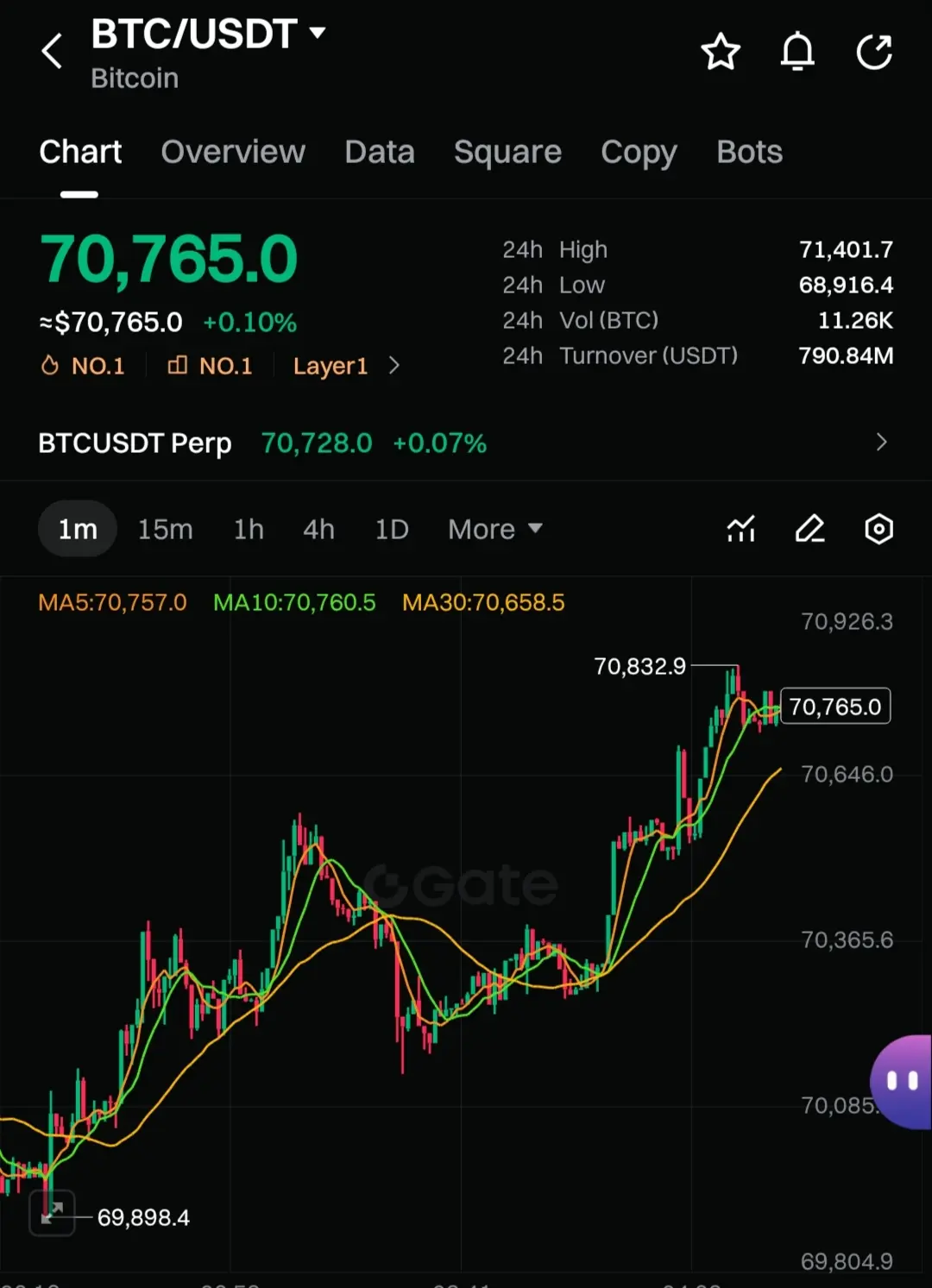The height and width of the screenshot is (1288, 932).
Task: Open BTCUSDT Perp row chevron
Action: (x=881, y=443)
